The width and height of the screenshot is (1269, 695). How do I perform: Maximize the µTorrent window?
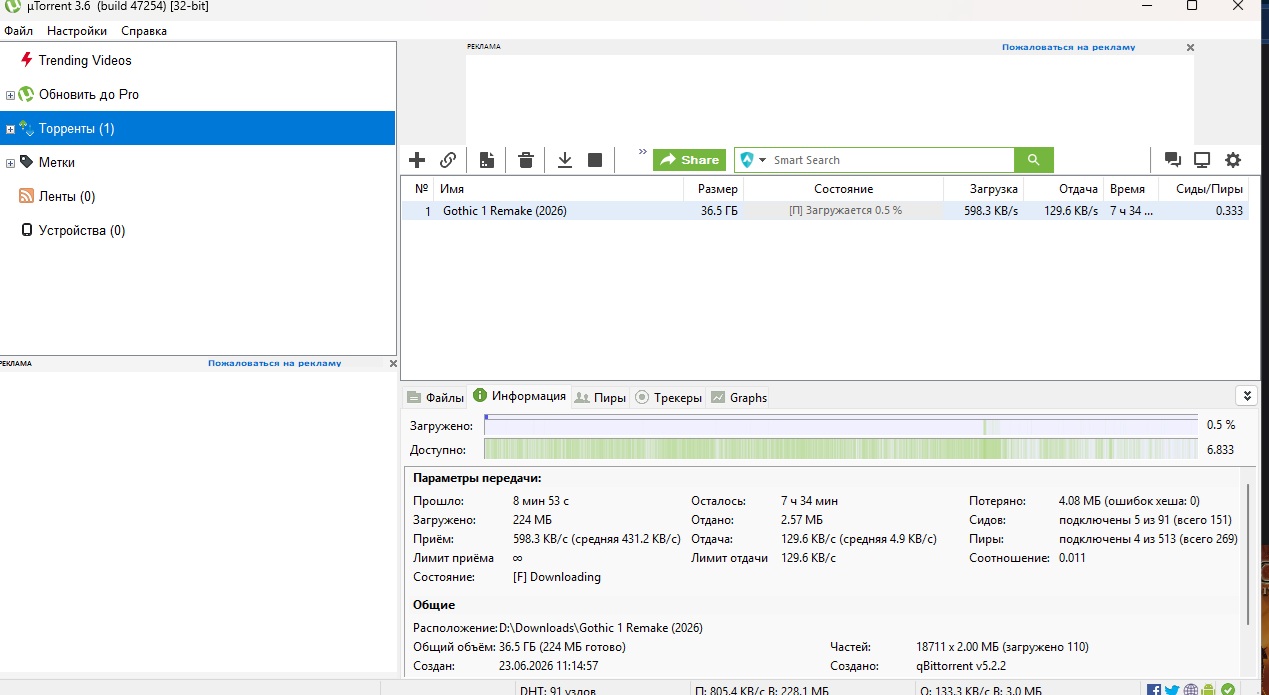point(1192,6)
